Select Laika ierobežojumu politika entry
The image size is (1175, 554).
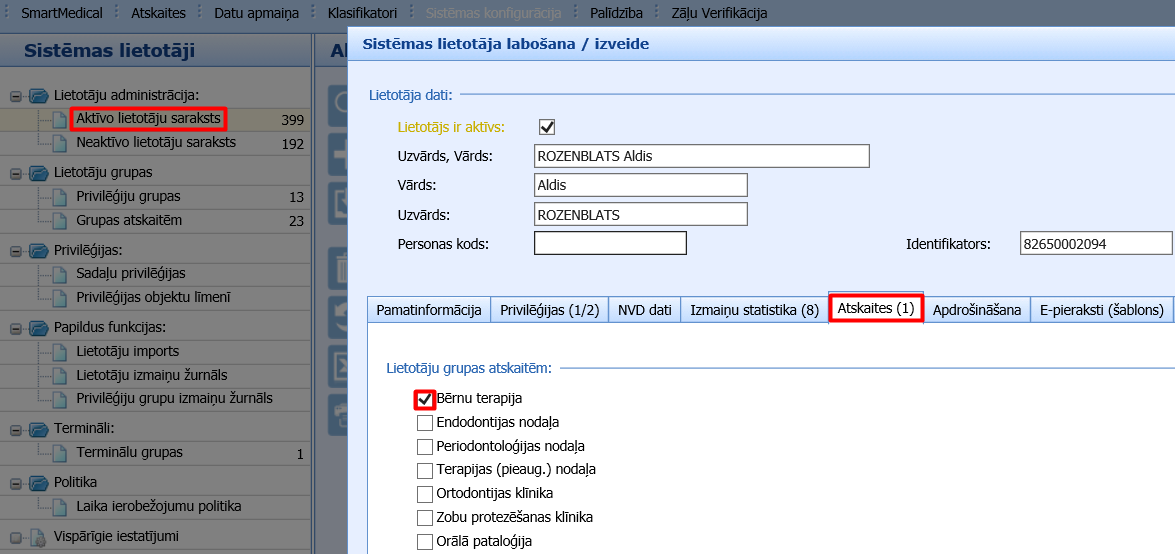pos(158,506)
